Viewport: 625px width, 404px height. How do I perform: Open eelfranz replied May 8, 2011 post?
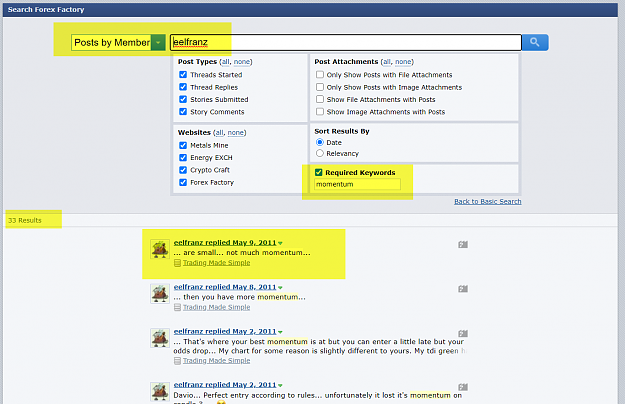tap(225, 287)
